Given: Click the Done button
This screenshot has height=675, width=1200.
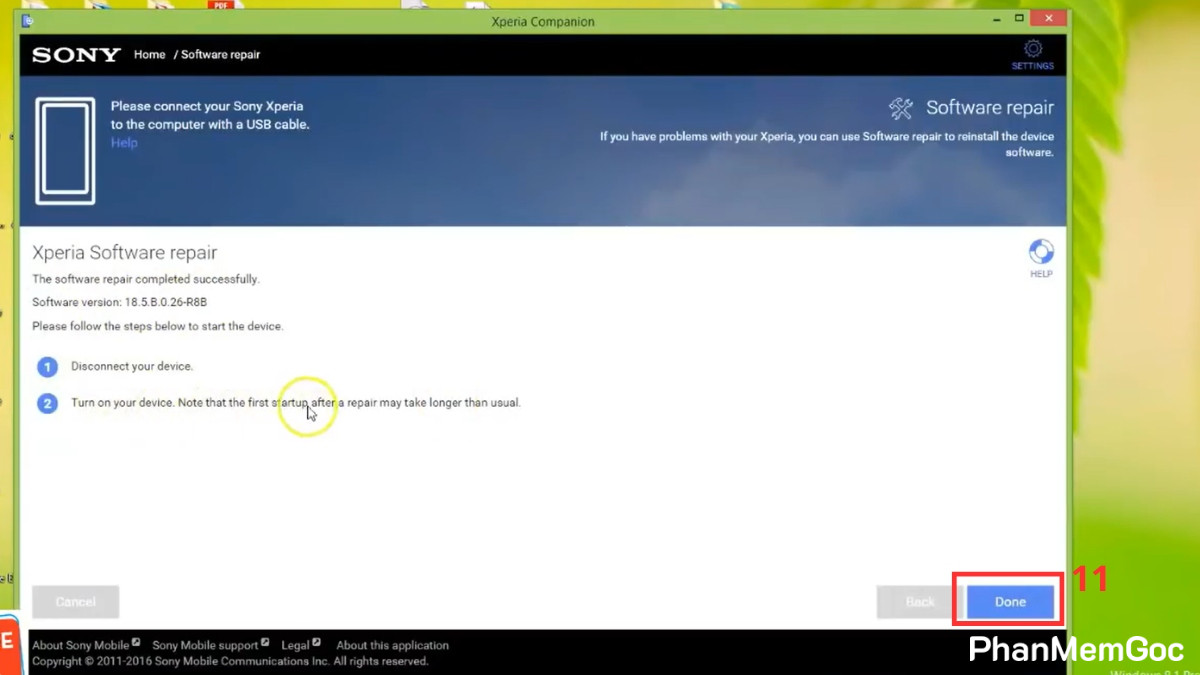Looking at the screenshot, I should point(1010,602).
